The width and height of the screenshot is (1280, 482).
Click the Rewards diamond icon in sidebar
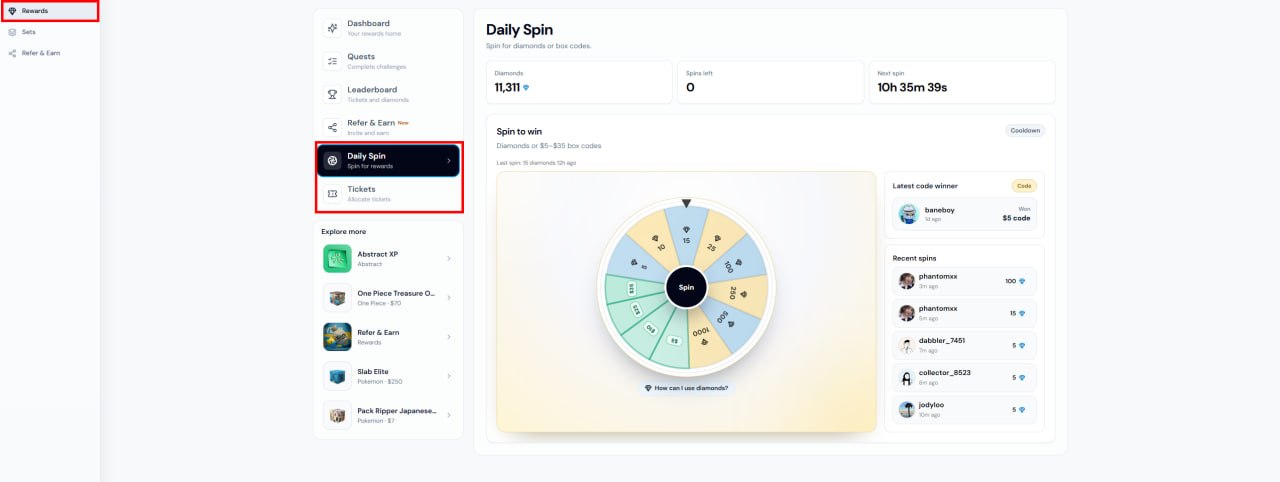coord(12,11)
